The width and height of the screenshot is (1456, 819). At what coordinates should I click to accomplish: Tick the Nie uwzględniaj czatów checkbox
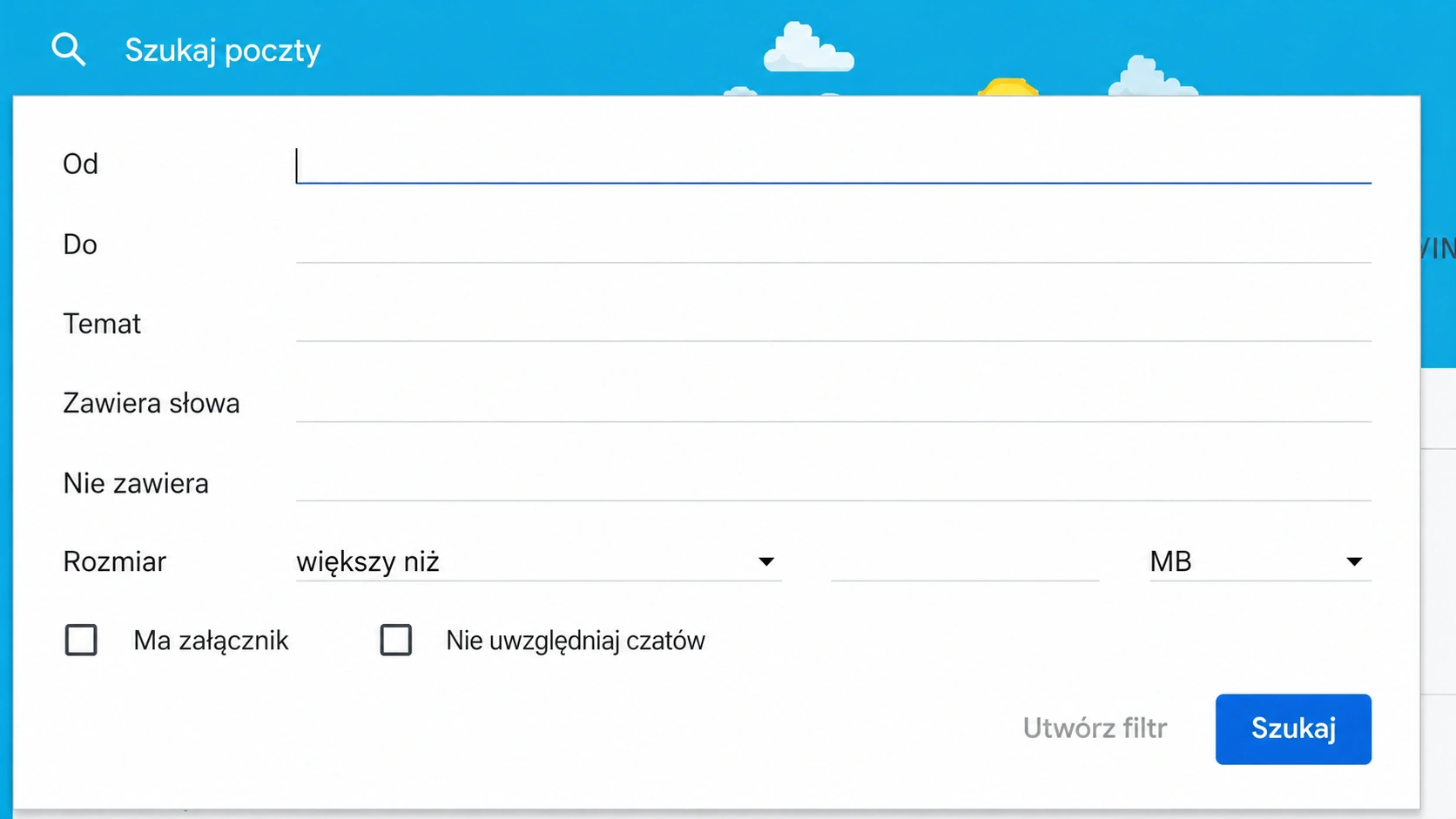coord(396,641)
